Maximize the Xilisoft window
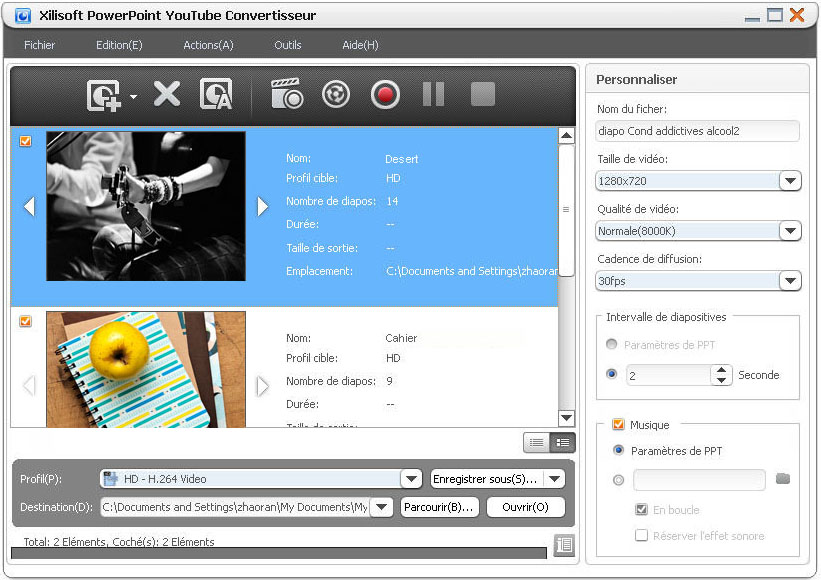Viewport: 821px width, 580px height. click(x=775, y=15)
